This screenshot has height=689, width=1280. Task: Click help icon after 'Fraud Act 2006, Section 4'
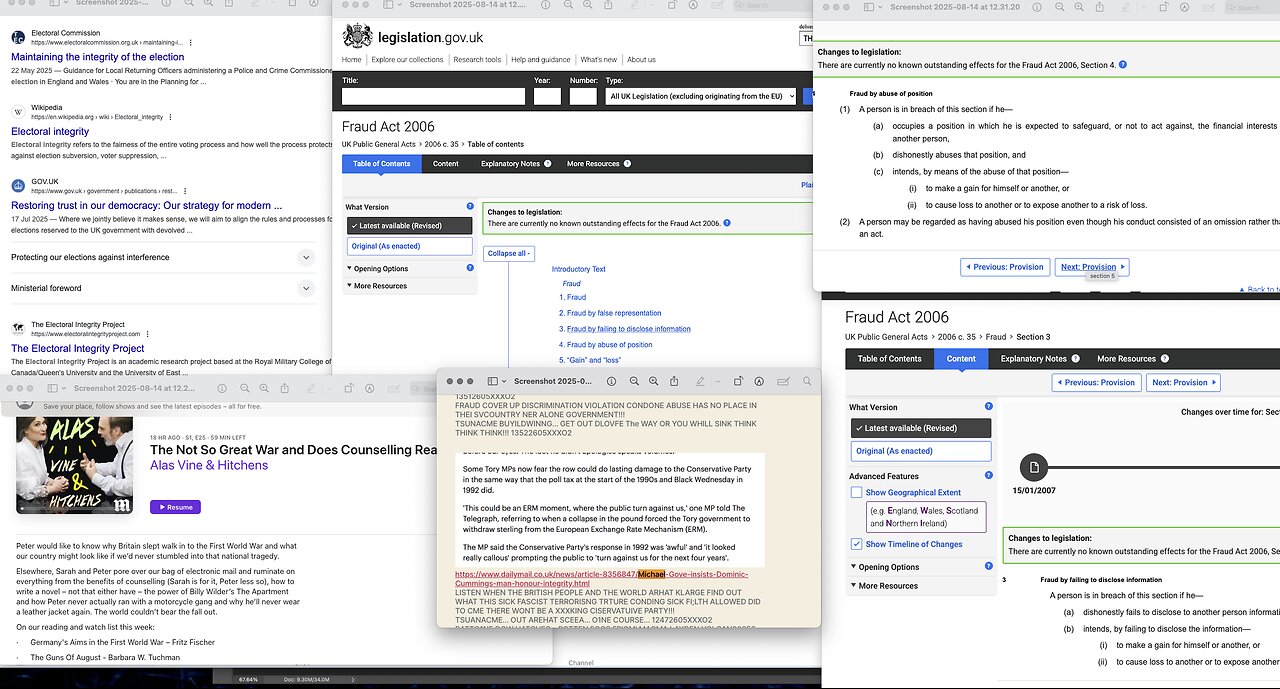pyautogui.click(x=1123, y=65)
